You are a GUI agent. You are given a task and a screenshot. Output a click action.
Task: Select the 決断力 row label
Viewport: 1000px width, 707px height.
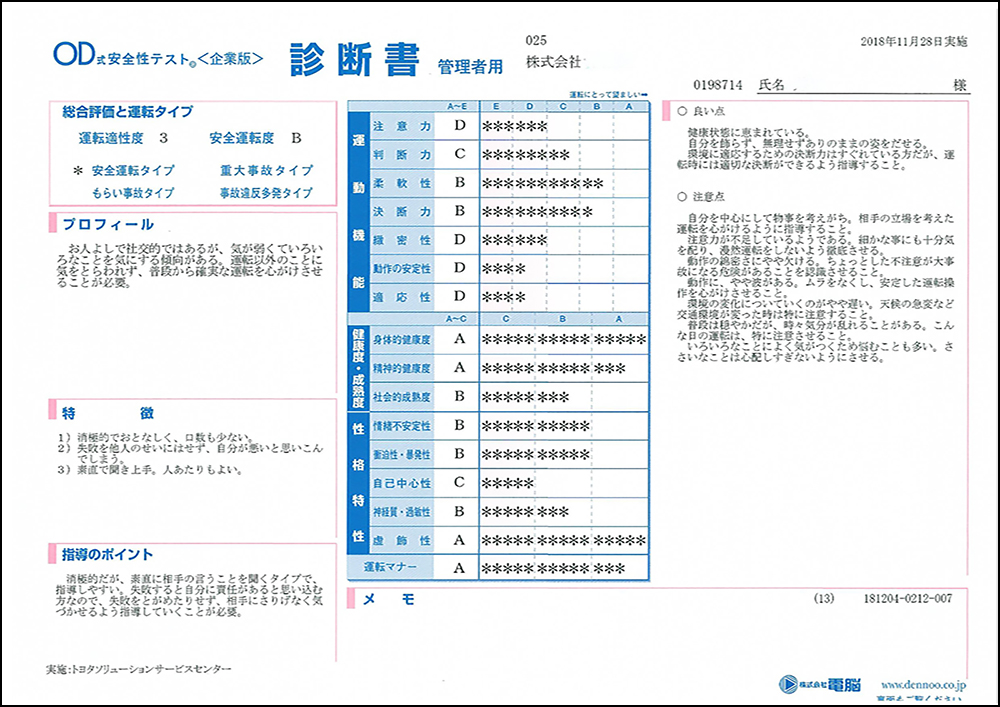tap(402, 212)
